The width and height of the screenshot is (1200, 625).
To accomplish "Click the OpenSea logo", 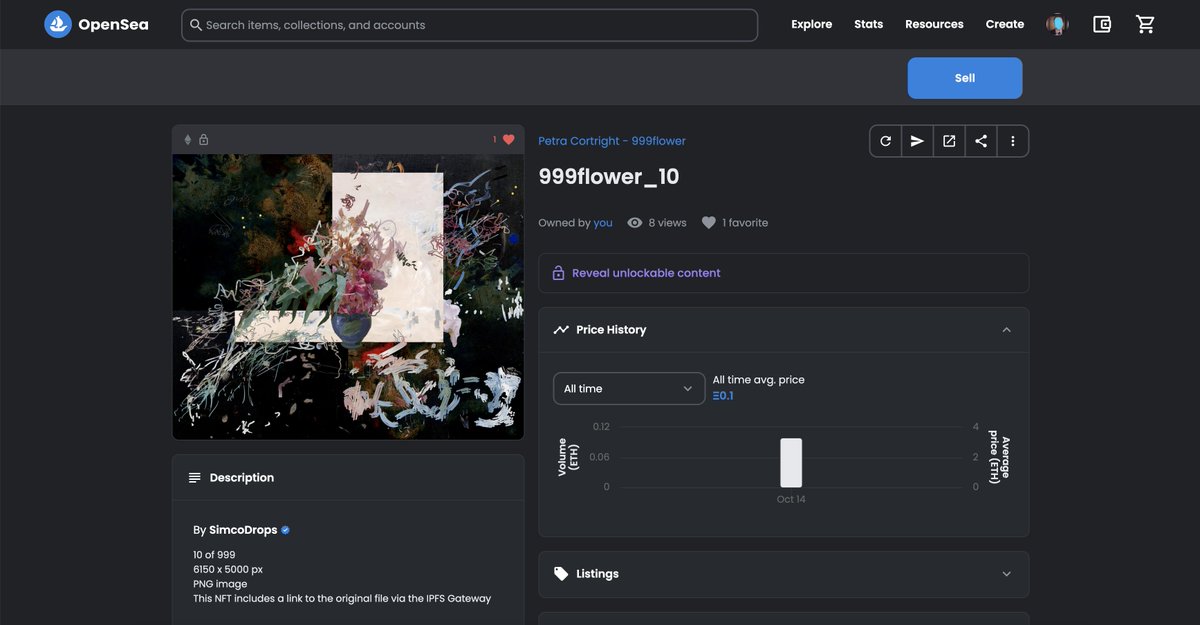I will point(58,24).
